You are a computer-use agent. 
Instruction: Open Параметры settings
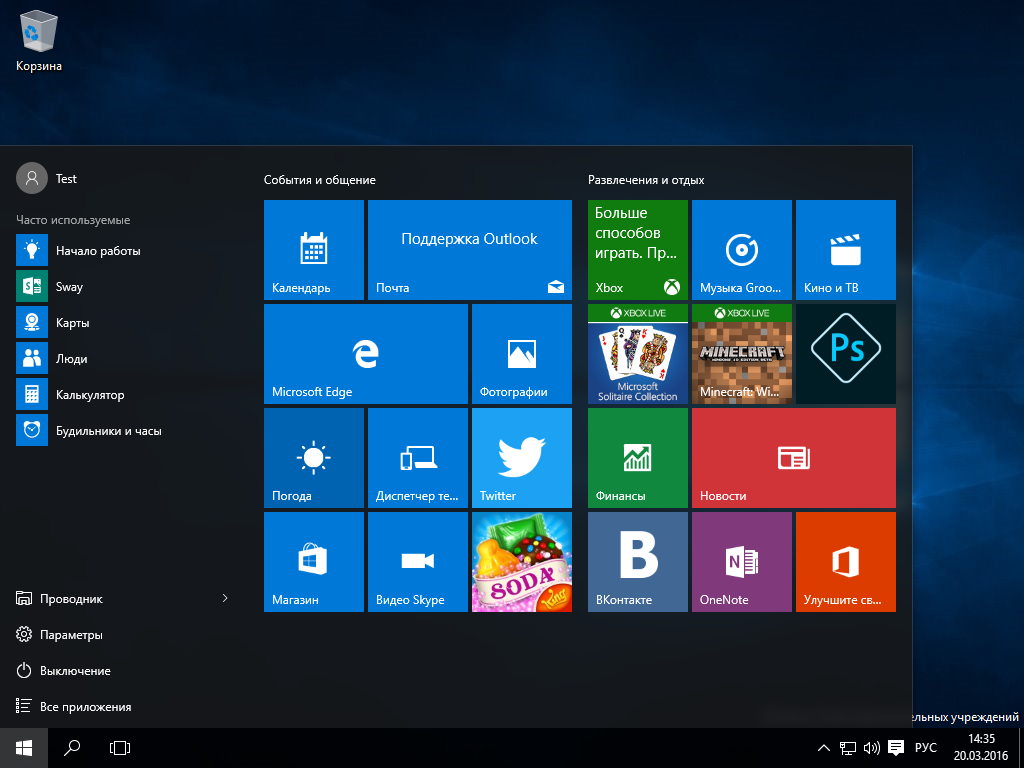[x=71, y=635]
